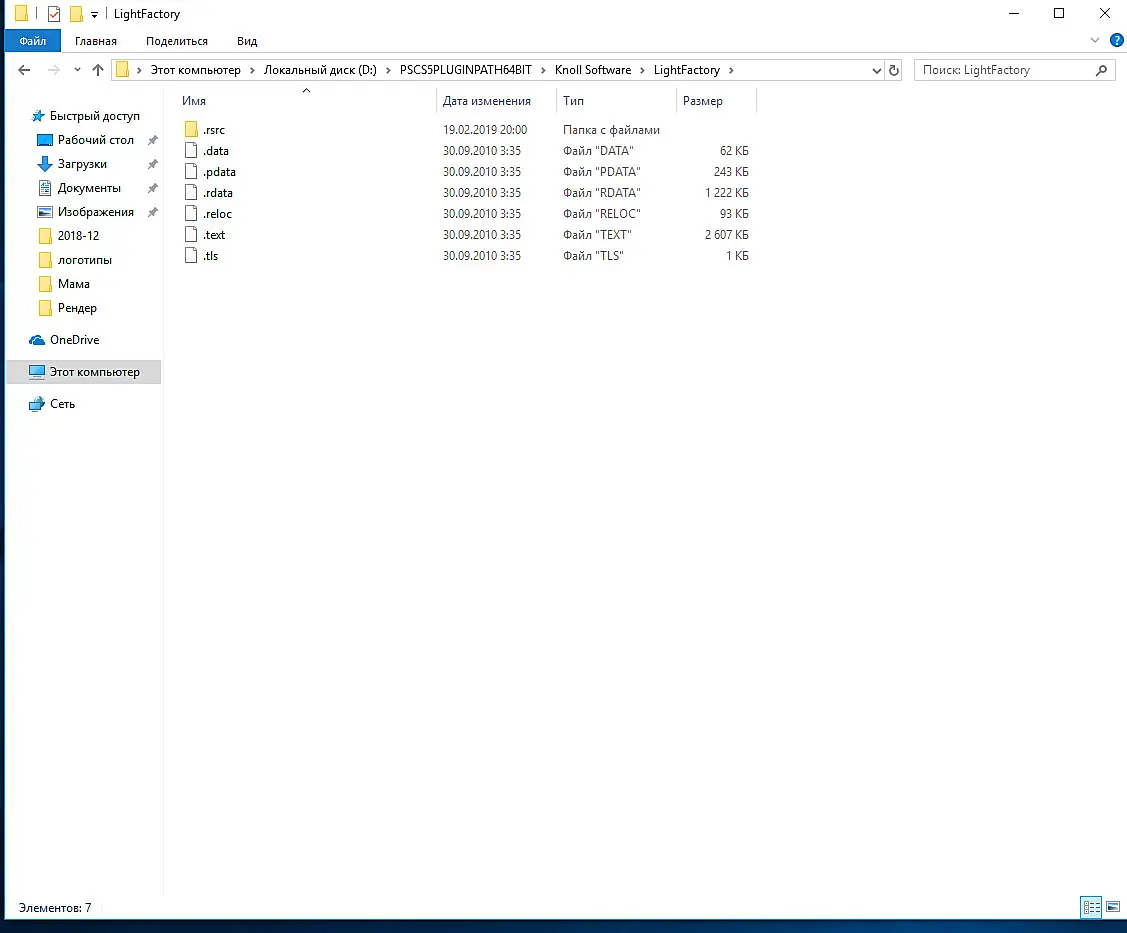Navigate to Knoll Software in breadcrumb
Viewport: 1127px width, 933px height.
[x=593, y=70]
